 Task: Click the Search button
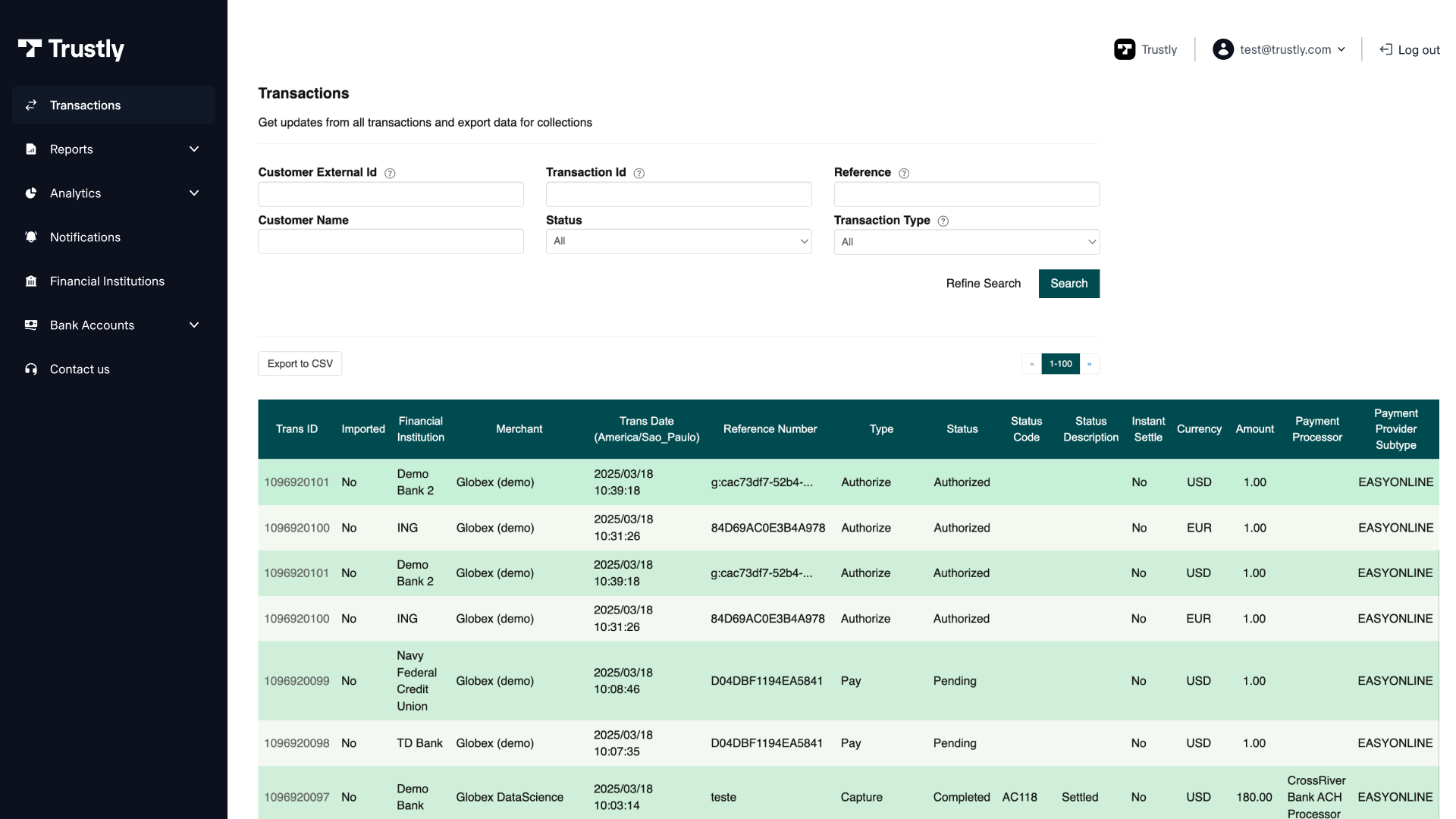1069,284
